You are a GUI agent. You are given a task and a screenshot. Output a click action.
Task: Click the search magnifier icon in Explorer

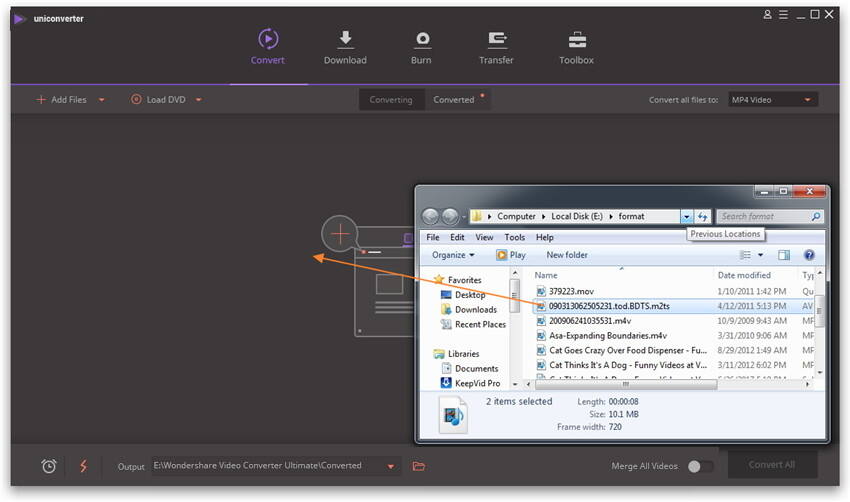click(816, 216)
